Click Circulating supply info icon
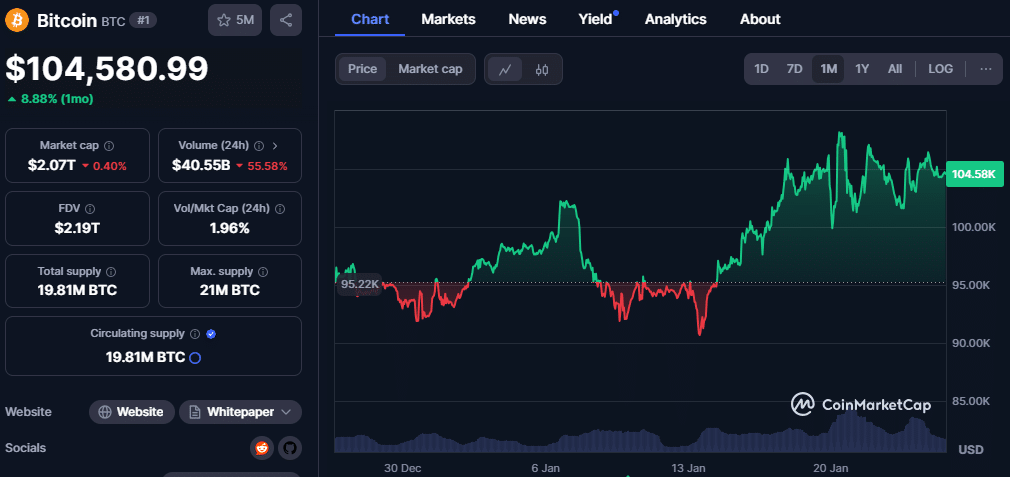The width and height of the screenshot is (1010, 477). point(195,334)
